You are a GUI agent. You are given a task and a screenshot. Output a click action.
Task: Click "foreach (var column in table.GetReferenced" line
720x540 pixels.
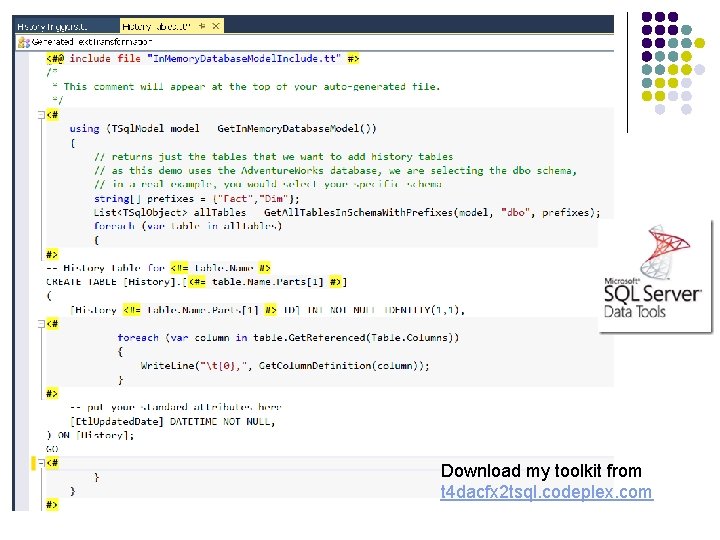pos(288,338)
